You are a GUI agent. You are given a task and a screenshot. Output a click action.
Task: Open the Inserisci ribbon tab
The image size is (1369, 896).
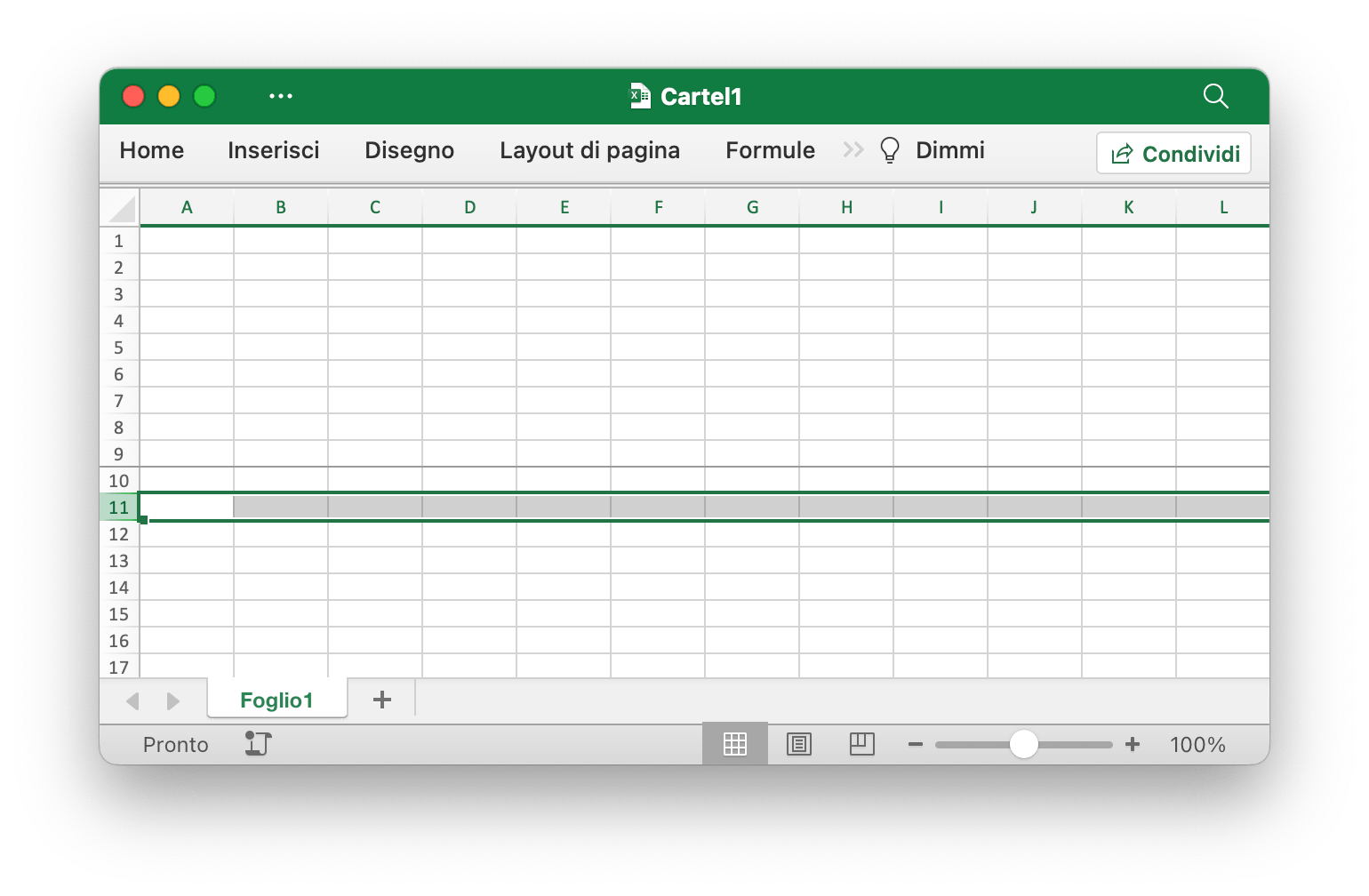pos(274,150)
